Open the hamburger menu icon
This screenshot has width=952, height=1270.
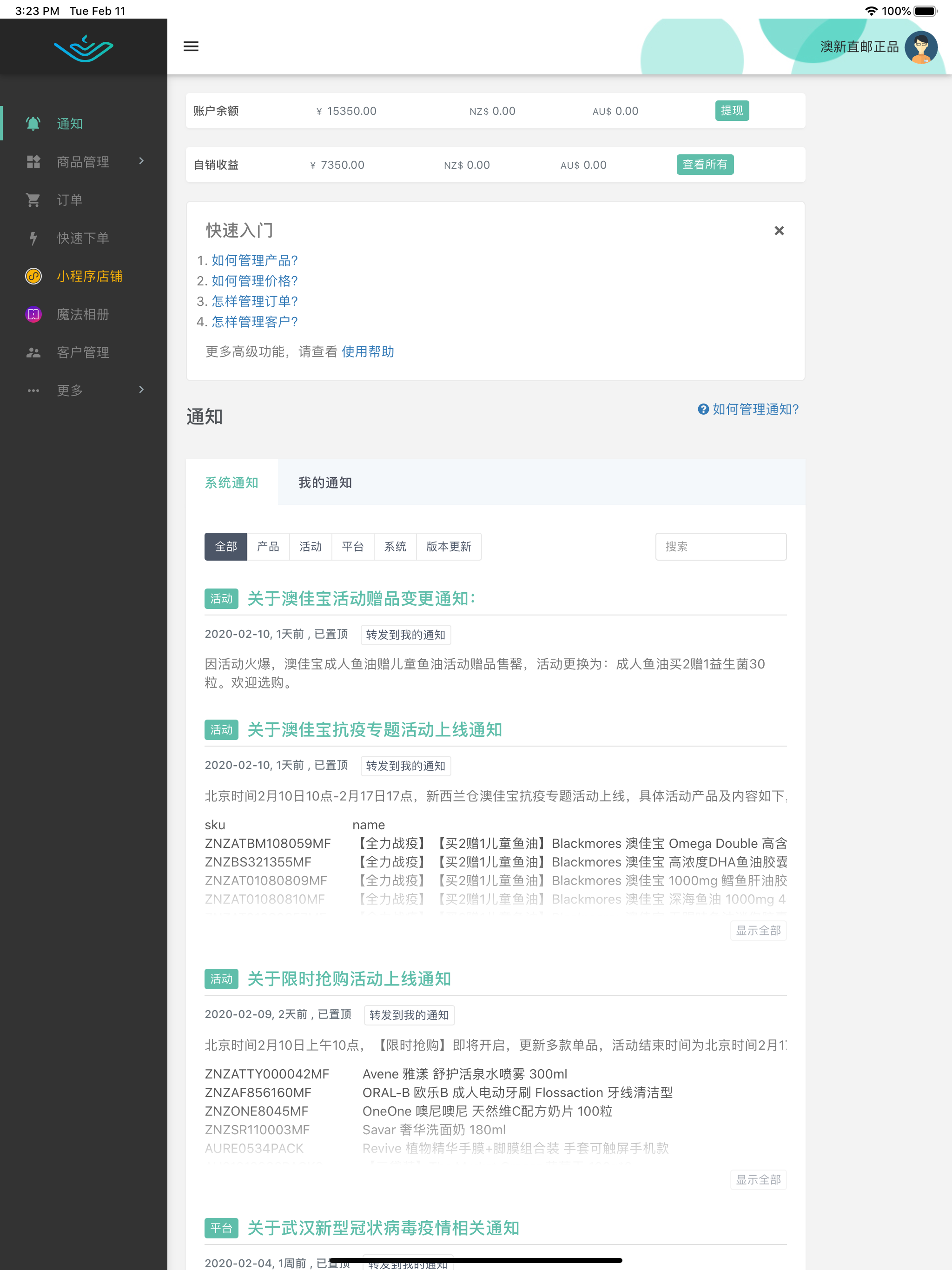[191, 46]
